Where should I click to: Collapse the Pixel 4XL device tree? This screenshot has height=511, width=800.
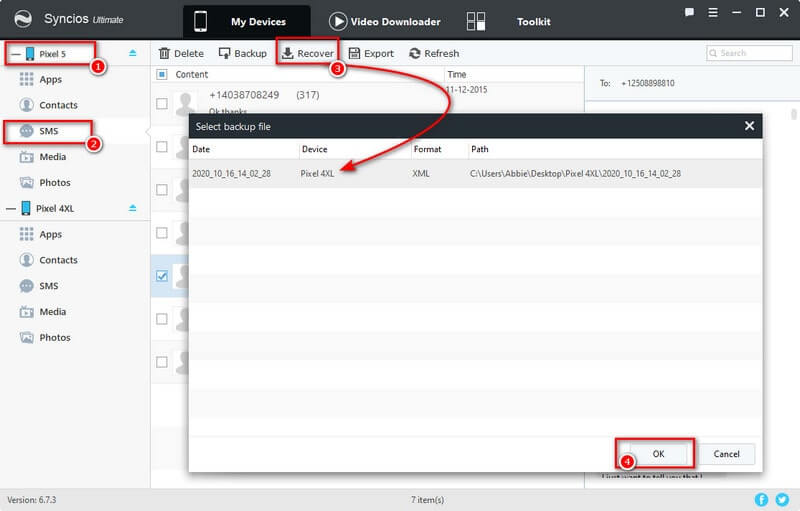coord(11,208)
